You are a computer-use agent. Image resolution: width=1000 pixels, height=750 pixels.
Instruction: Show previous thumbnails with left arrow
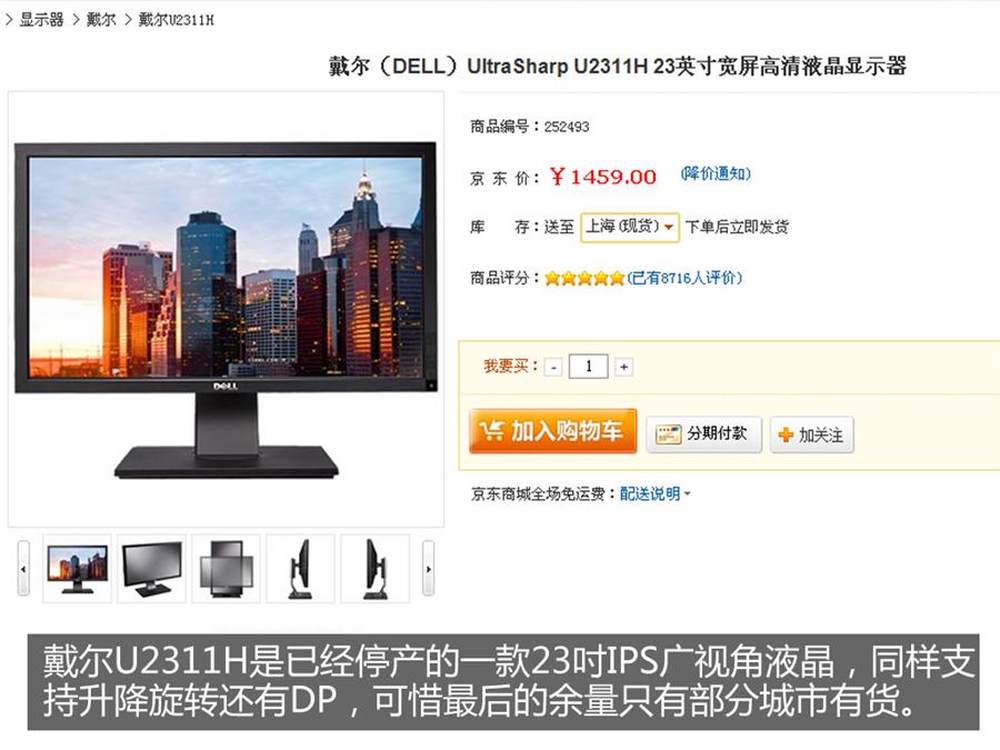click(x=24, y=568)
